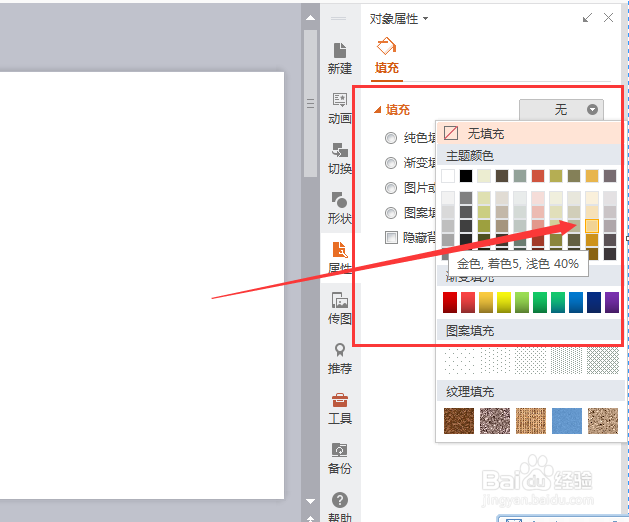
Task: Select the woven burlap texture fill
Action: click(531, 421)
